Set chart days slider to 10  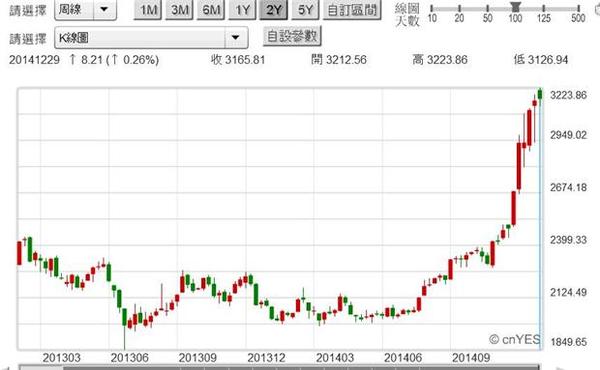pos(432,8)
